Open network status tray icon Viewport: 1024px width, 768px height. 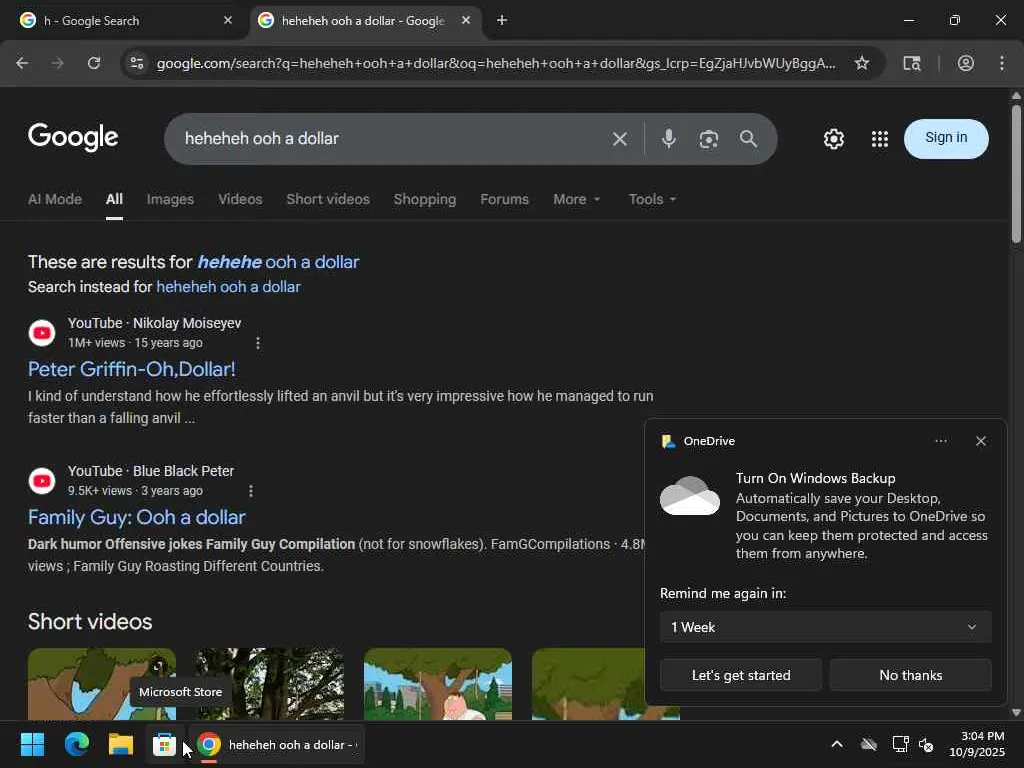pos(900,744)
